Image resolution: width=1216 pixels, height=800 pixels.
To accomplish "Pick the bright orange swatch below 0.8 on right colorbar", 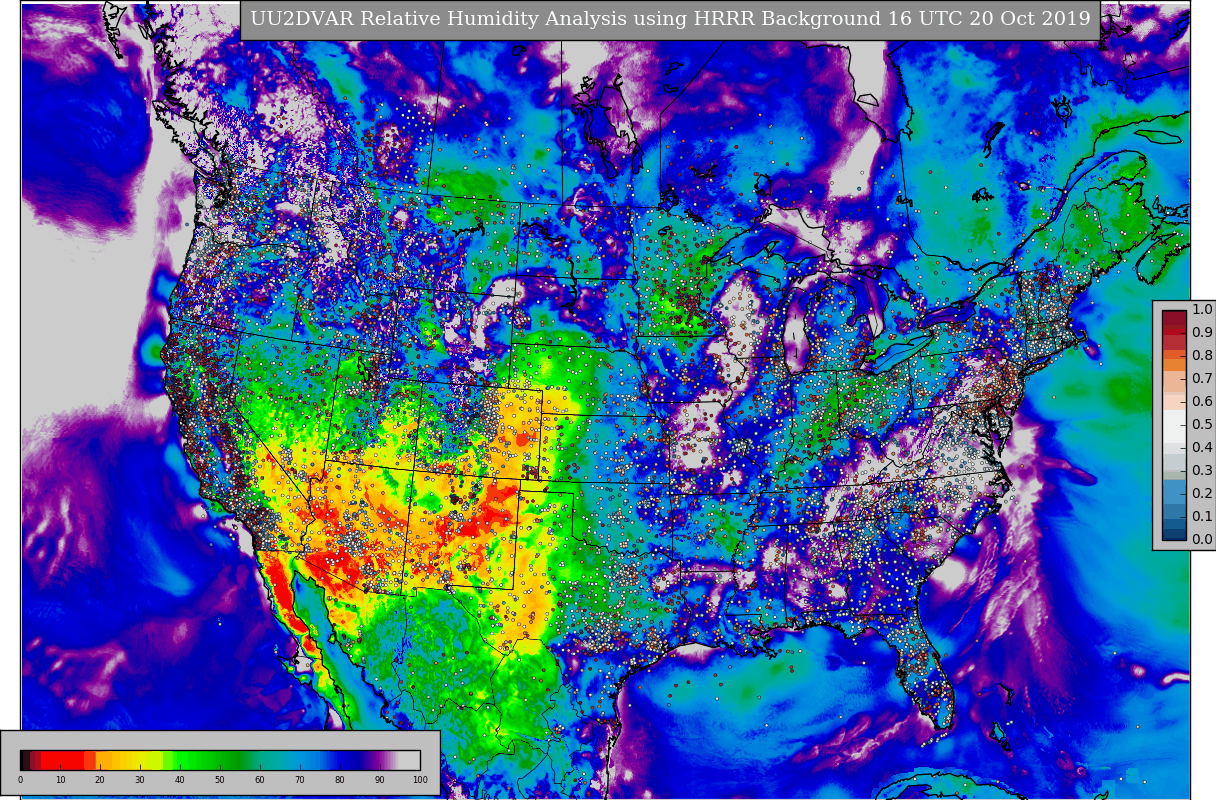I will coord(1174,365).
